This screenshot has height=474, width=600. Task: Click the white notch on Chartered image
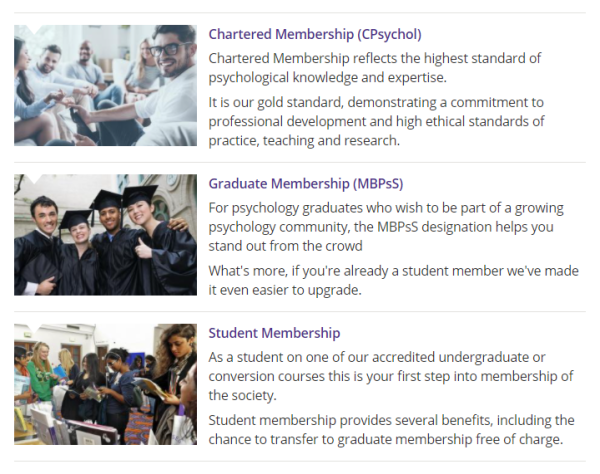pyautogui.click(x=35, y=29)
